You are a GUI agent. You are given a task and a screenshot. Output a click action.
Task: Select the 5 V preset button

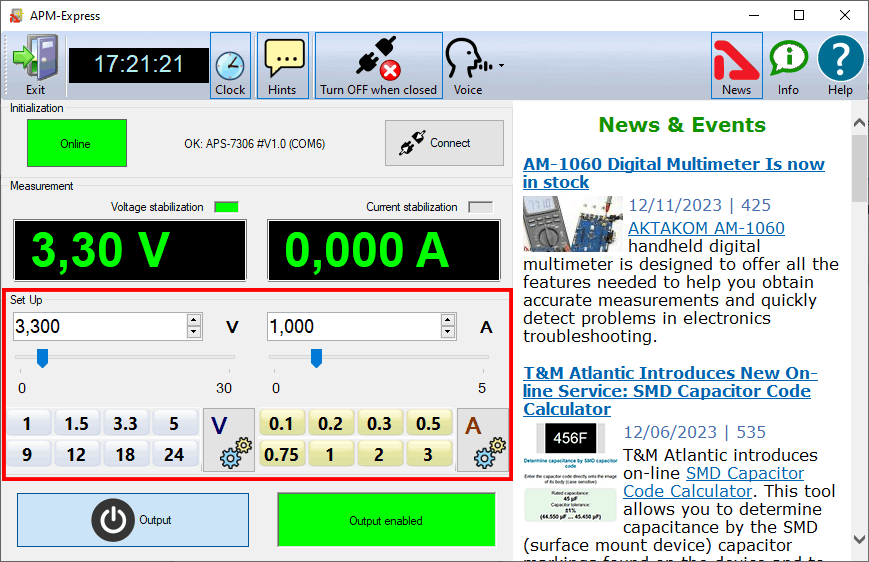point(174,424)
